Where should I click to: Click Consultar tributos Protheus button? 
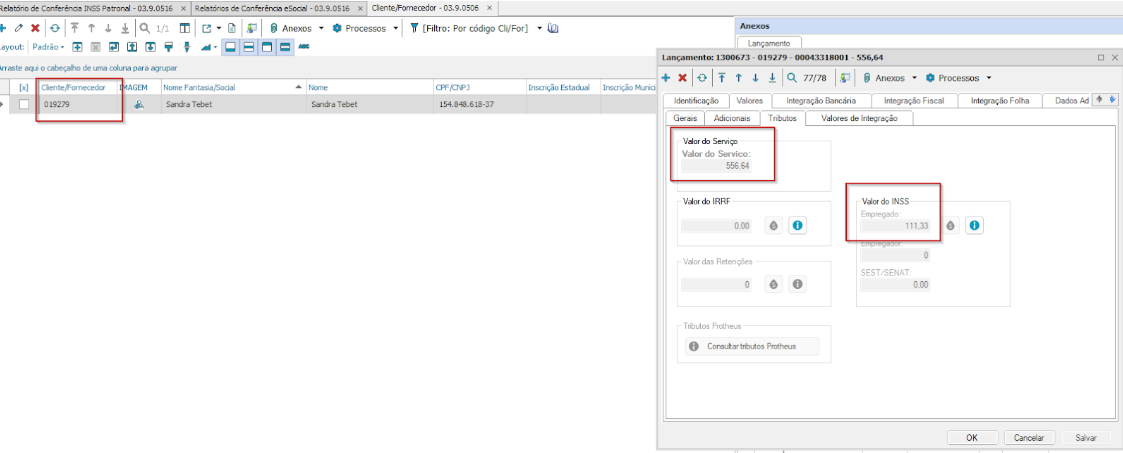coord(751,346)
